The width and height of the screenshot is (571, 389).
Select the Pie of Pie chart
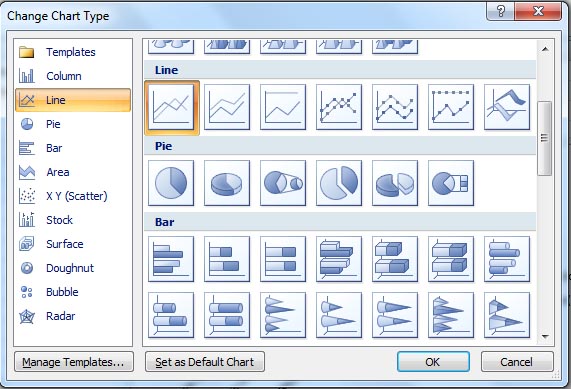coord(283,183)
